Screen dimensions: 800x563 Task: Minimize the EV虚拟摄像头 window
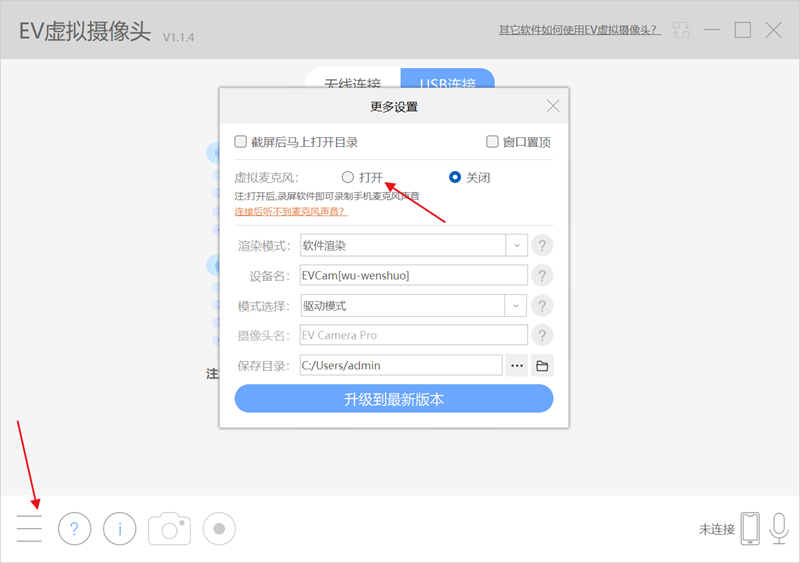coord(712,30)
